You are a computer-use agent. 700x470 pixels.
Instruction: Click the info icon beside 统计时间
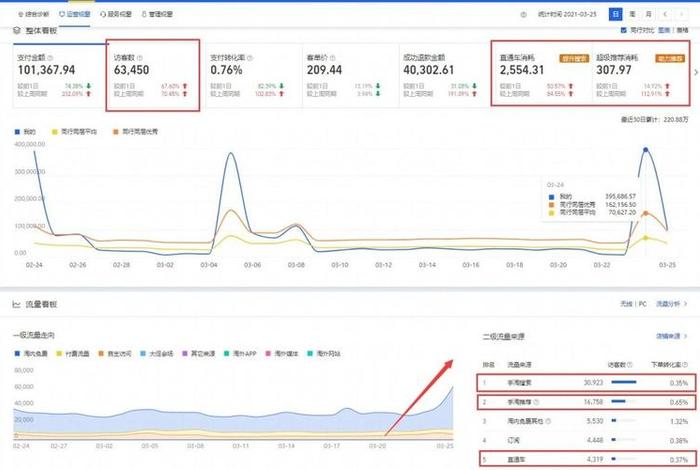[x=524, y=14]
